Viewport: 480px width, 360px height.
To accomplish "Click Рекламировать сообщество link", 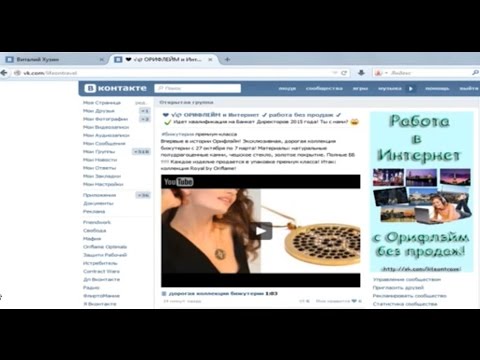I will 409,296.
